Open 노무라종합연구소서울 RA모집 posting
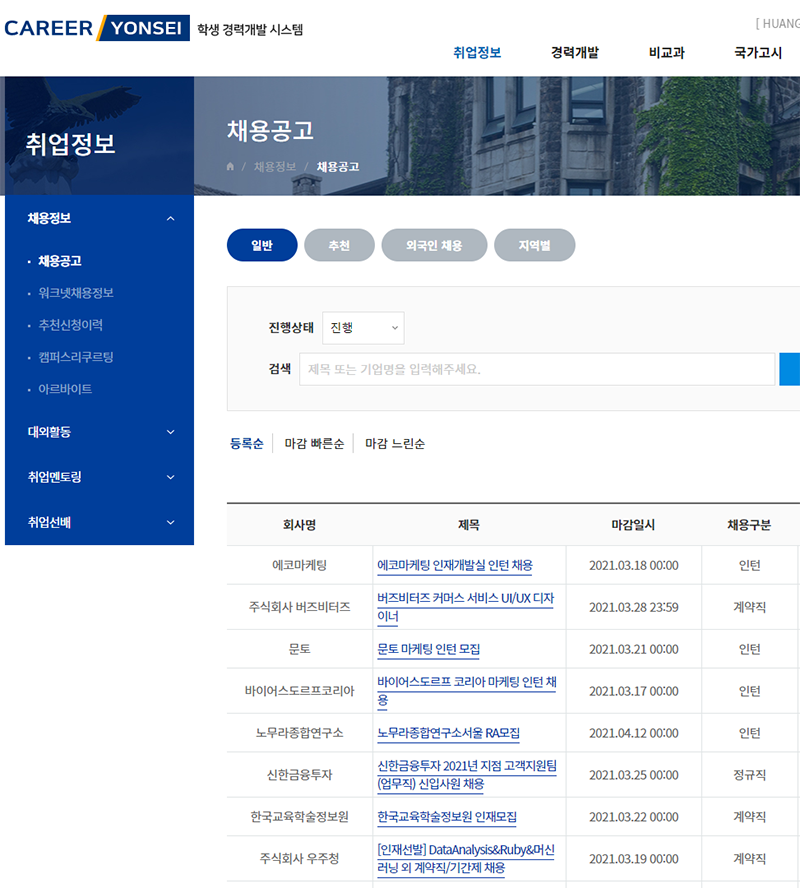 point(448,733)
